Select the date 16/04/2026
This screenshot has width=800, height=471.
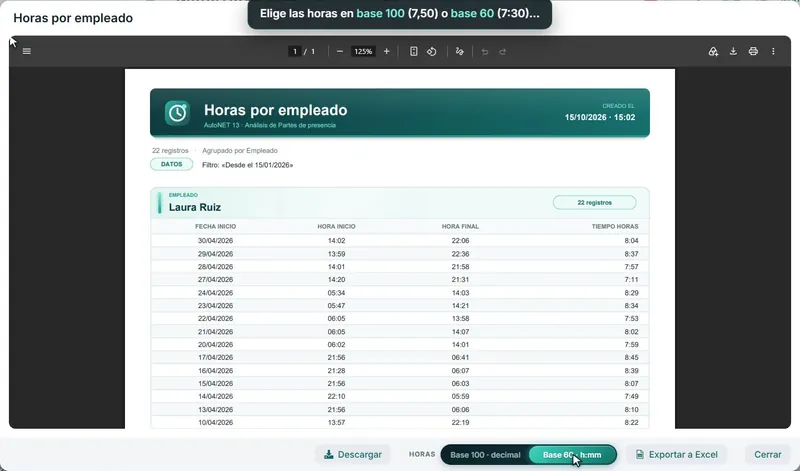tap(215, 370)
